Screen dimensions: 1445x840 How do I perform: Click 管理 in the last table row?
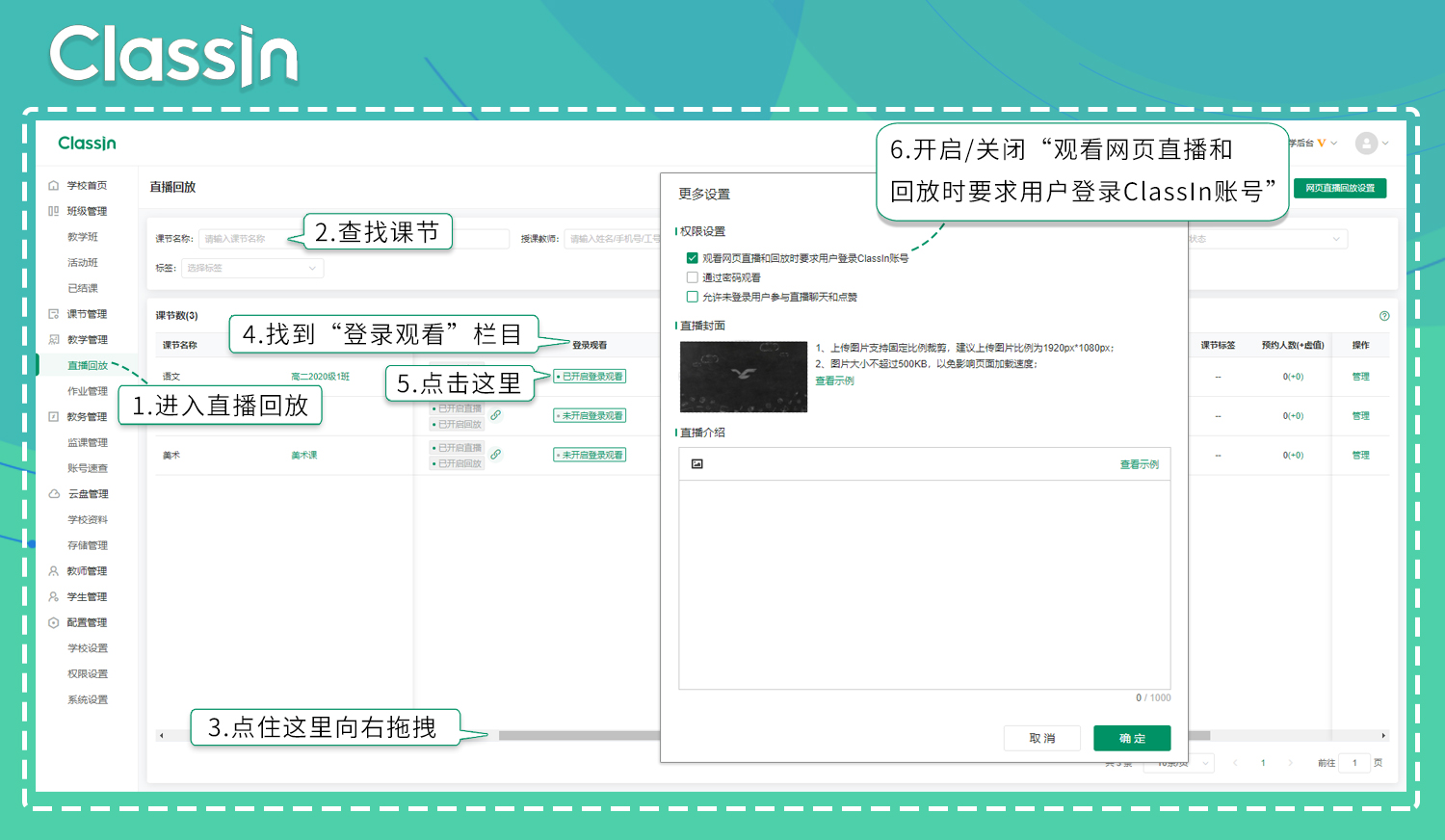[x=1360, y=455]
